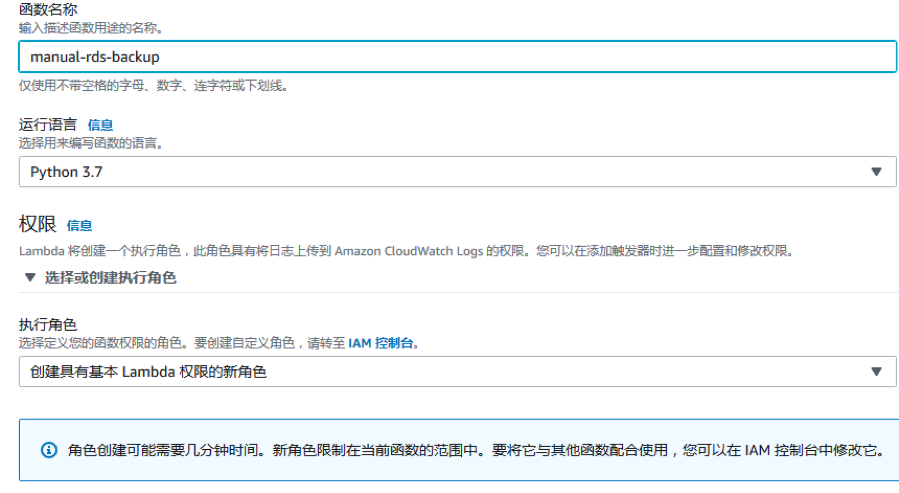
Task: Open the IAM 控制台 link
Action: [381, 343]
